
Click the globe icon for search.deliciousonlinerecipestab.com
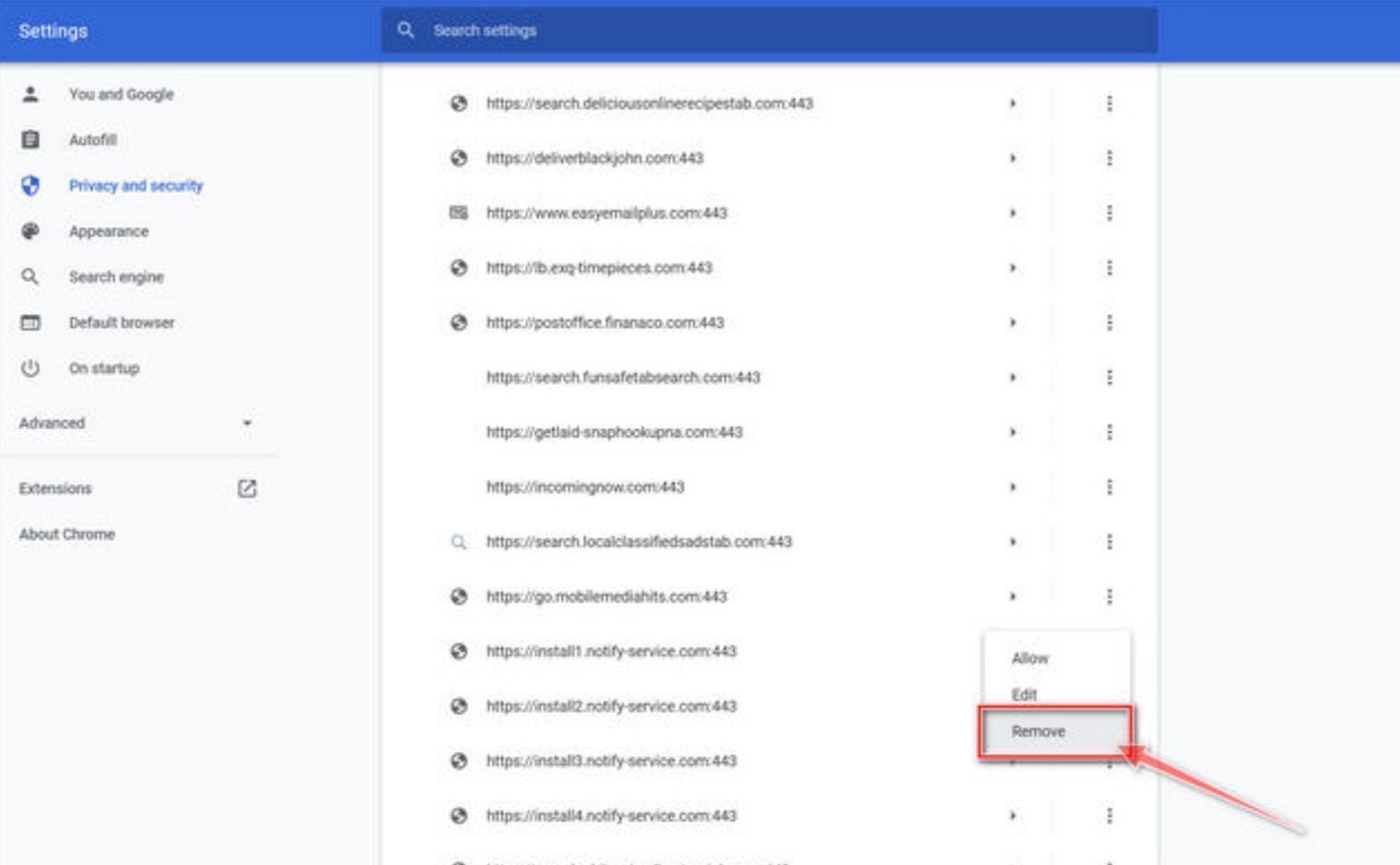tap(459, 104)
